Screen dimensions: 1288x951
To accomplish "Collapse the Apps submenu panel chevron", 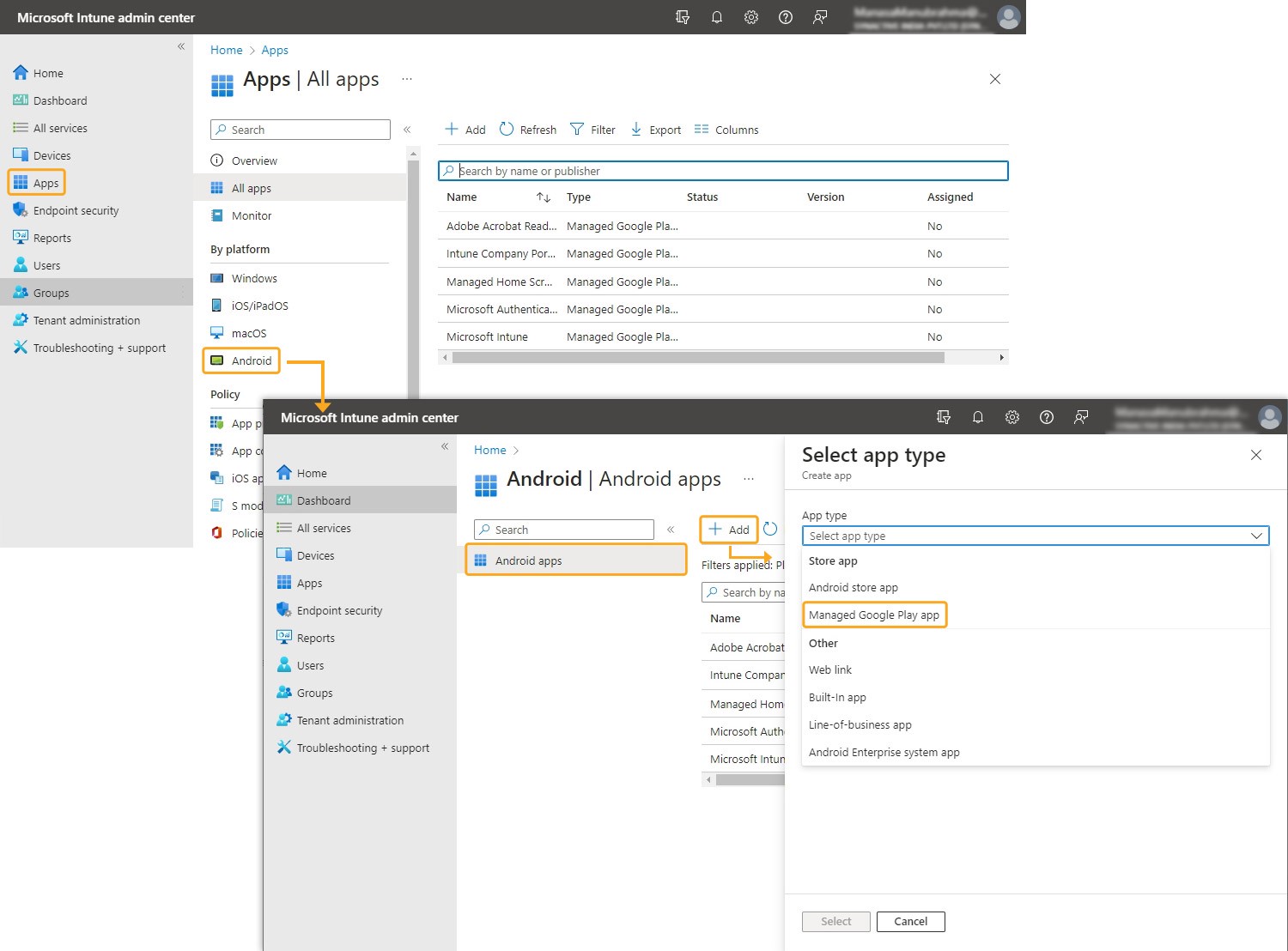I will [407, 130].
